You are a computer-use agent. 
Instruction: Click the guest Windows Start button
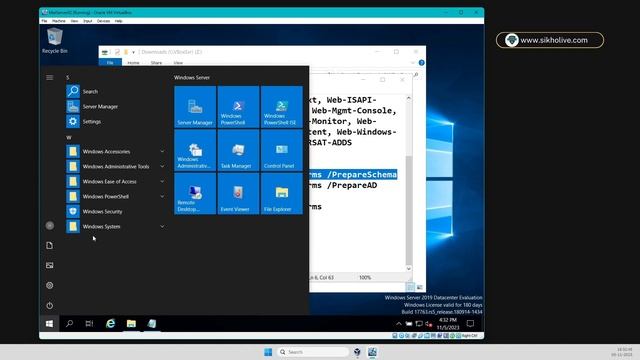(x=49, y=324)
